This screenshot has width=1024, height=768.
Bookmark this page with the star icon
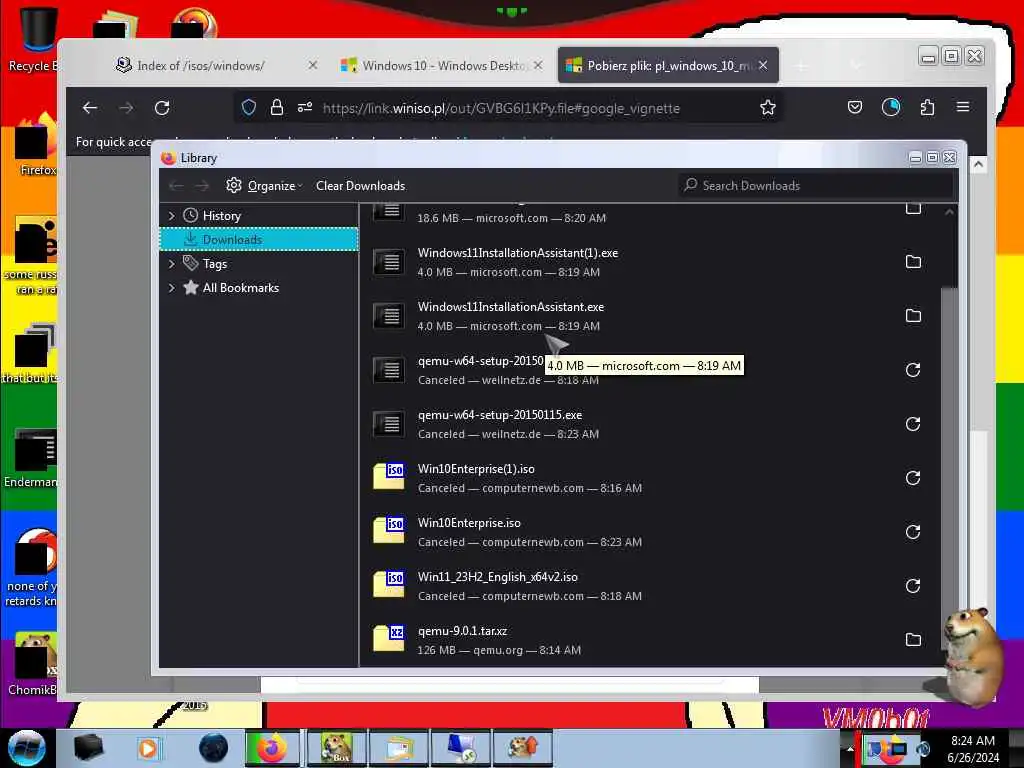768,108
